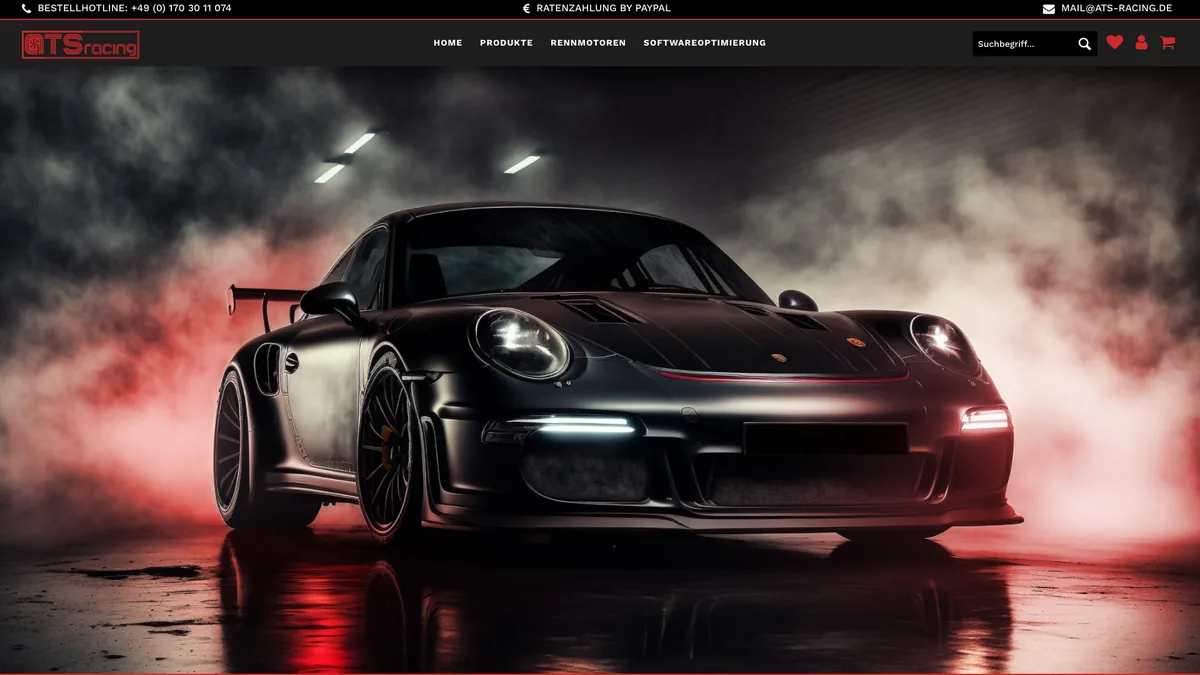Click the Ratenzahlung by PayPal text

tap(604, 8)
